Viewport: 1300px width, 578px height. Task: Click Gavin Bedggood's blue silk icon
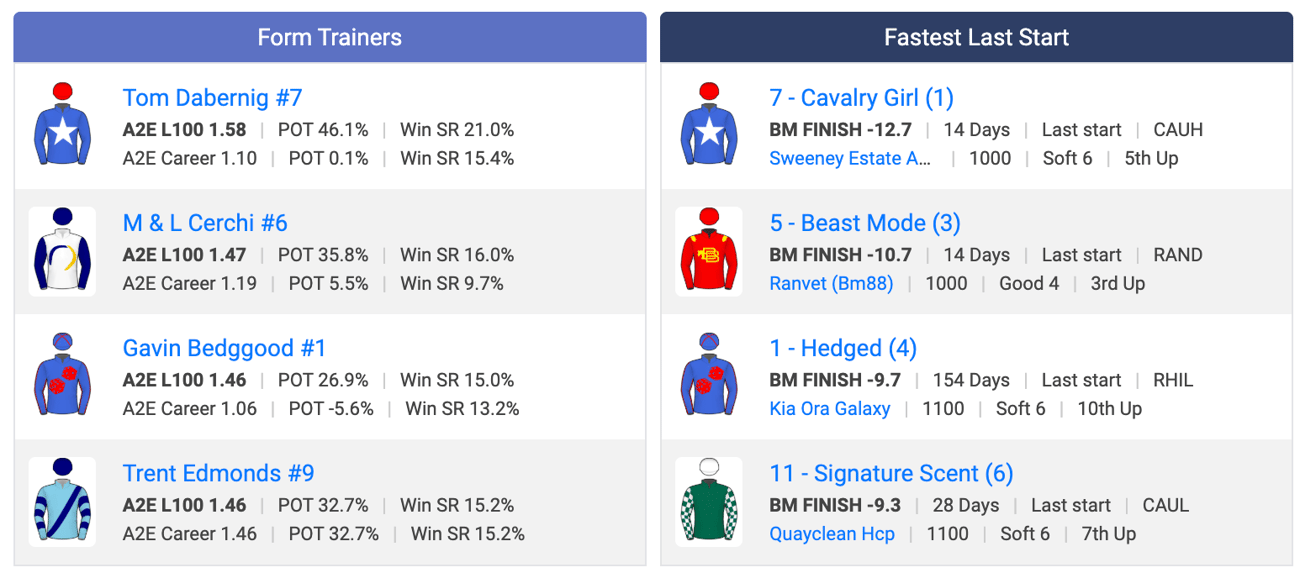[62, 377]
